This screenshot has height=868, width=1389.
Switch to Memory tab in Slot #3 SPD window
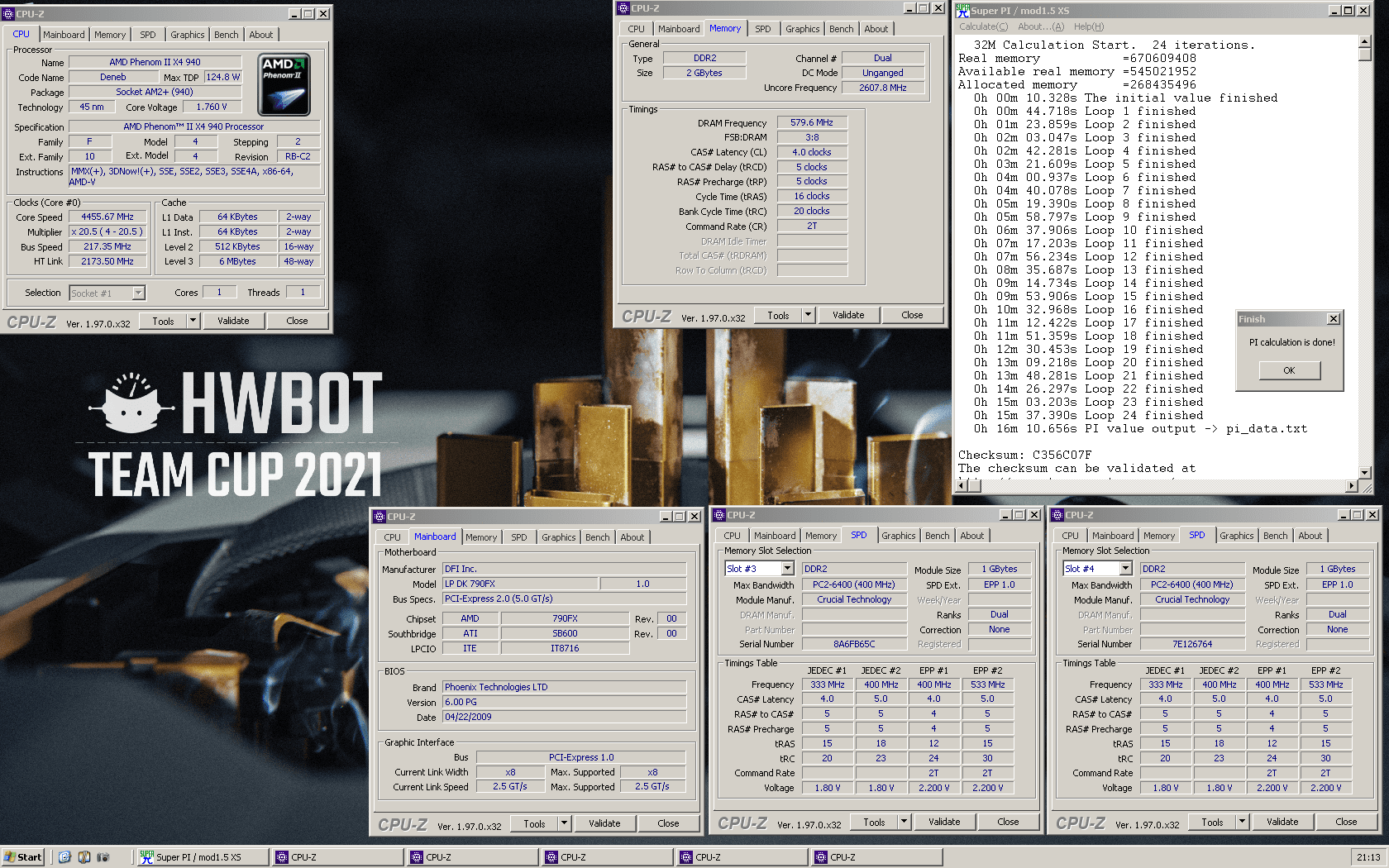[821, 536]
